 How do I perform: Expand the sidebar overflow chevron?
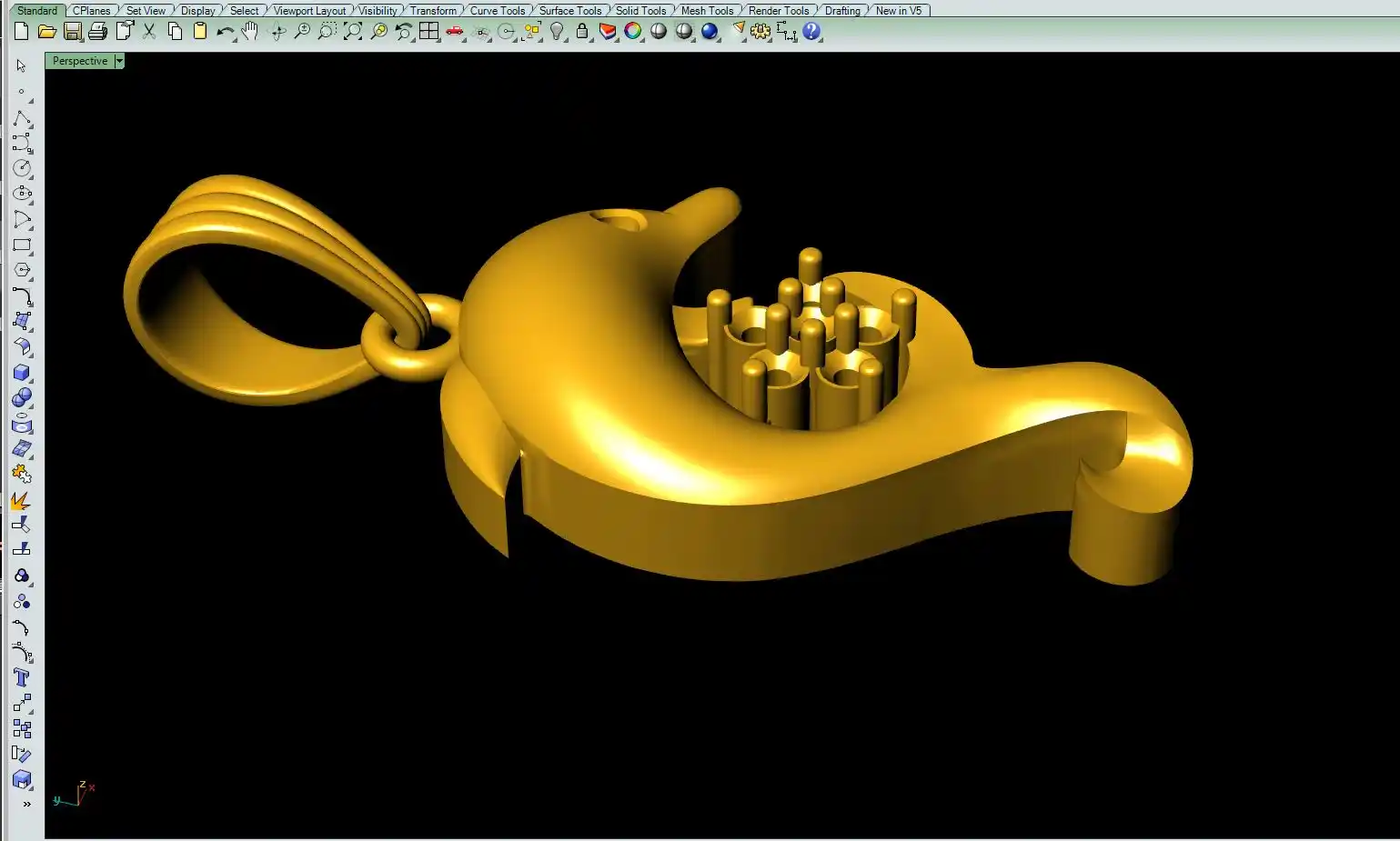point(26,804)
